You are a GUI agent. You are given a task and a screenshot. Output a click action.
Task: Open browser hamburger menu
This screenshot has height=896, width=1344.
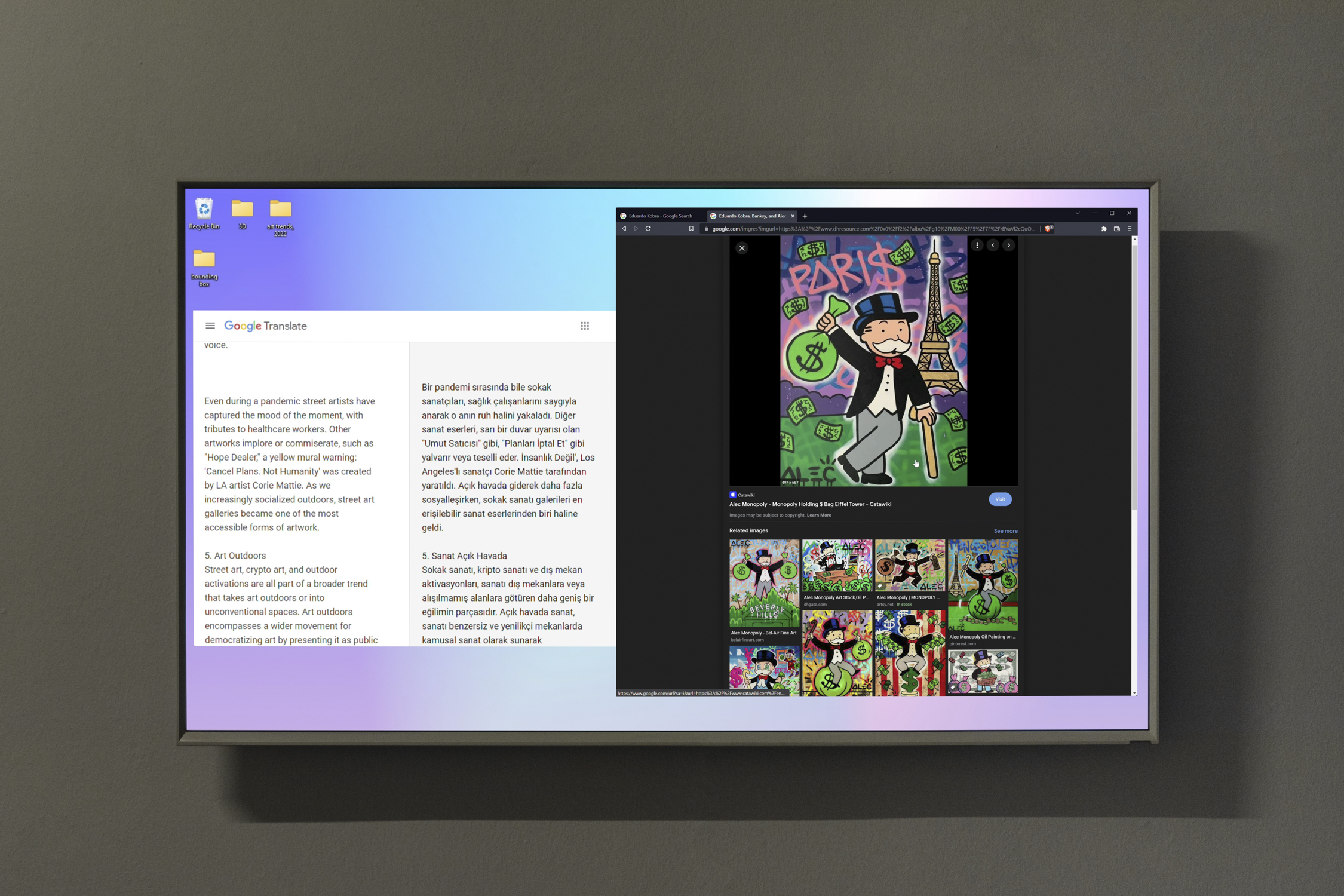coord(1130,229)
